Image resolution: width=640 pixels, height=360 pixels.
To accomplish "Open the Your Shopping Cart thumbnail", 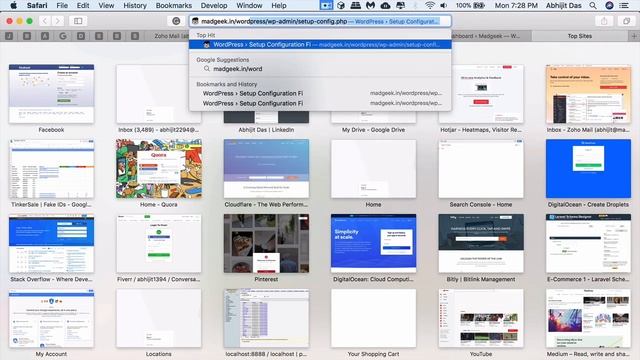I will [373, 318].
